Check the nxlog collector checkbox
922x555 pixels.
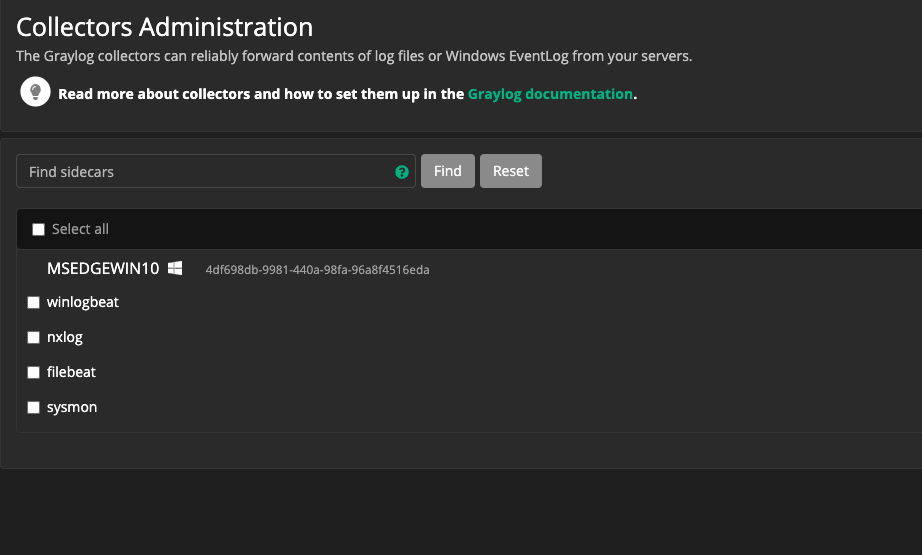(34, 337)
